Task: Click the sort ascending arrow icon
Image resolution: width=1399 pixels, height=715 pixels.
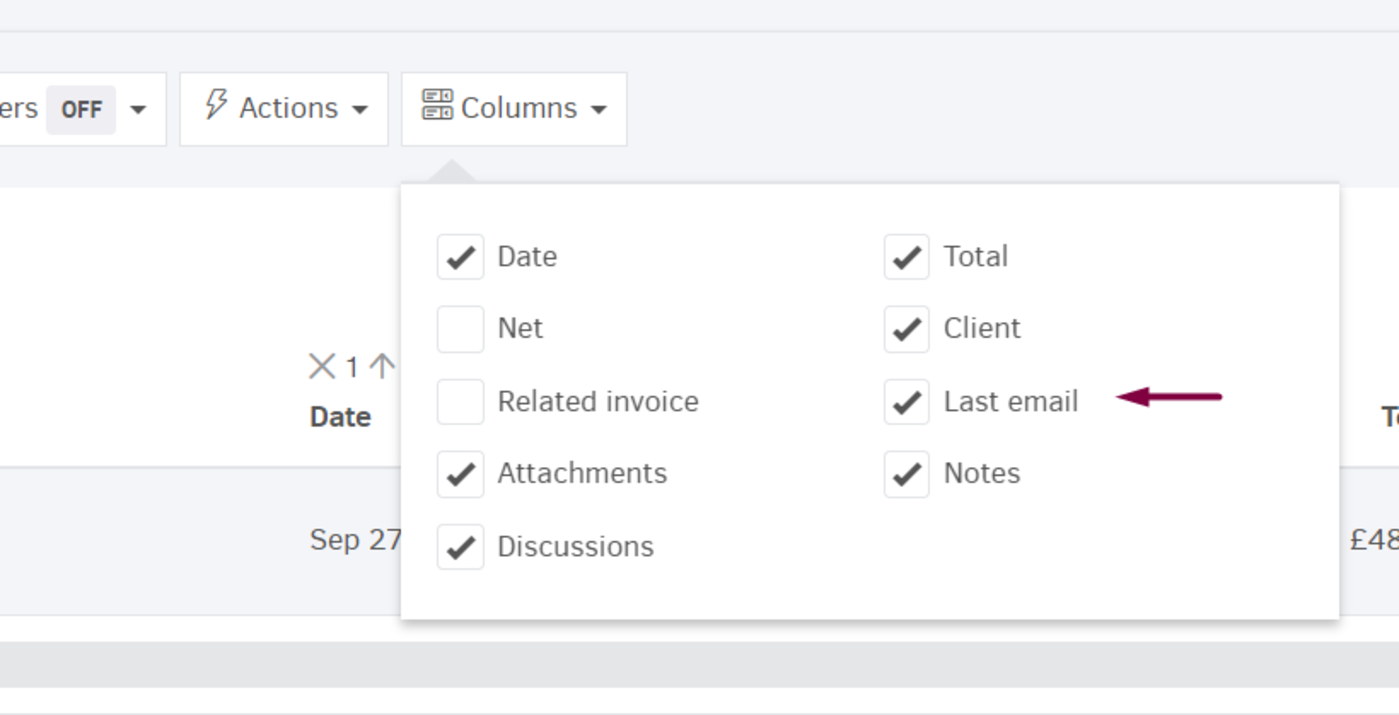Action: click(382, 367)
